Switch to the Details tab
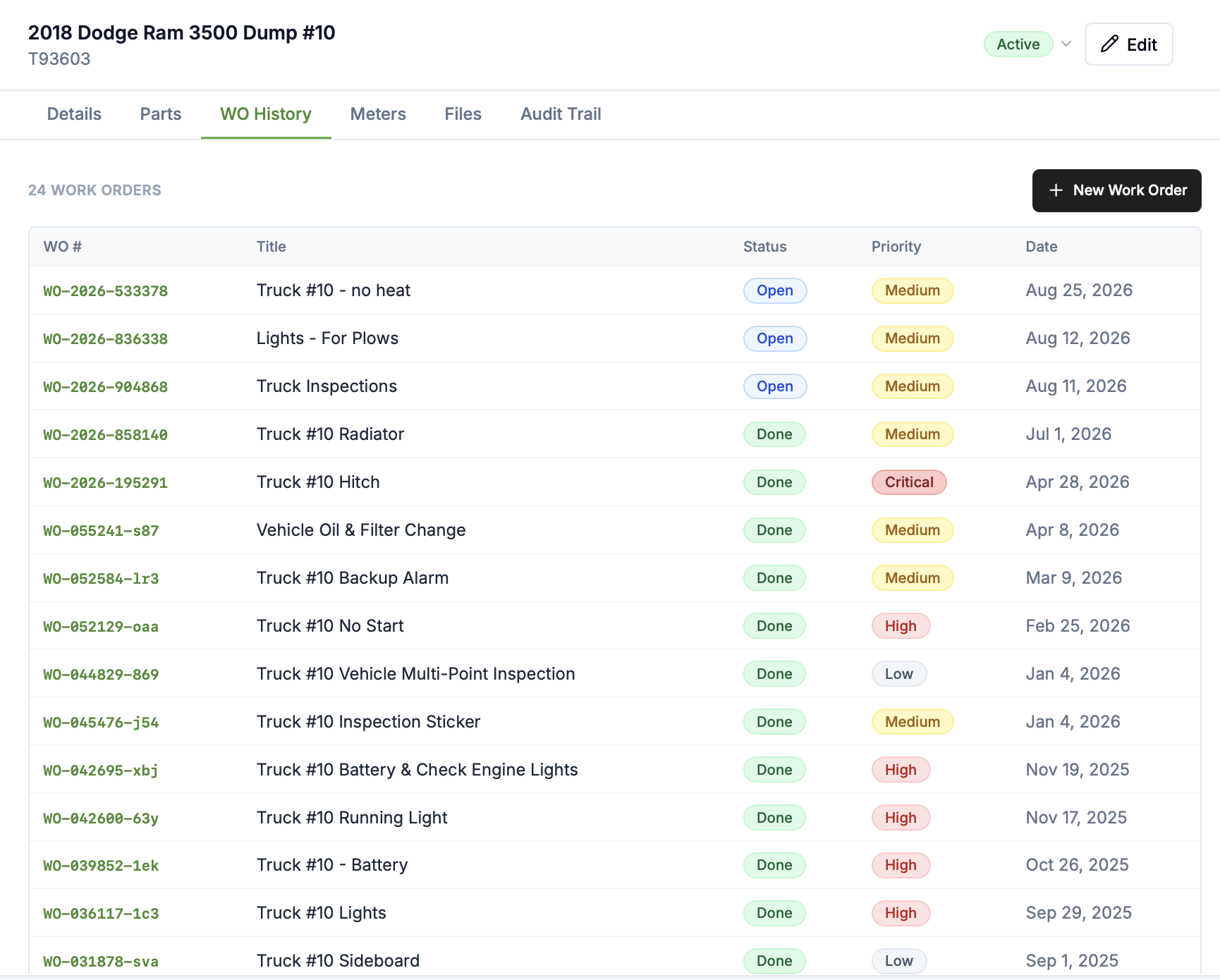The height and width of the screenshot is (980, 1220). [74, 114]
